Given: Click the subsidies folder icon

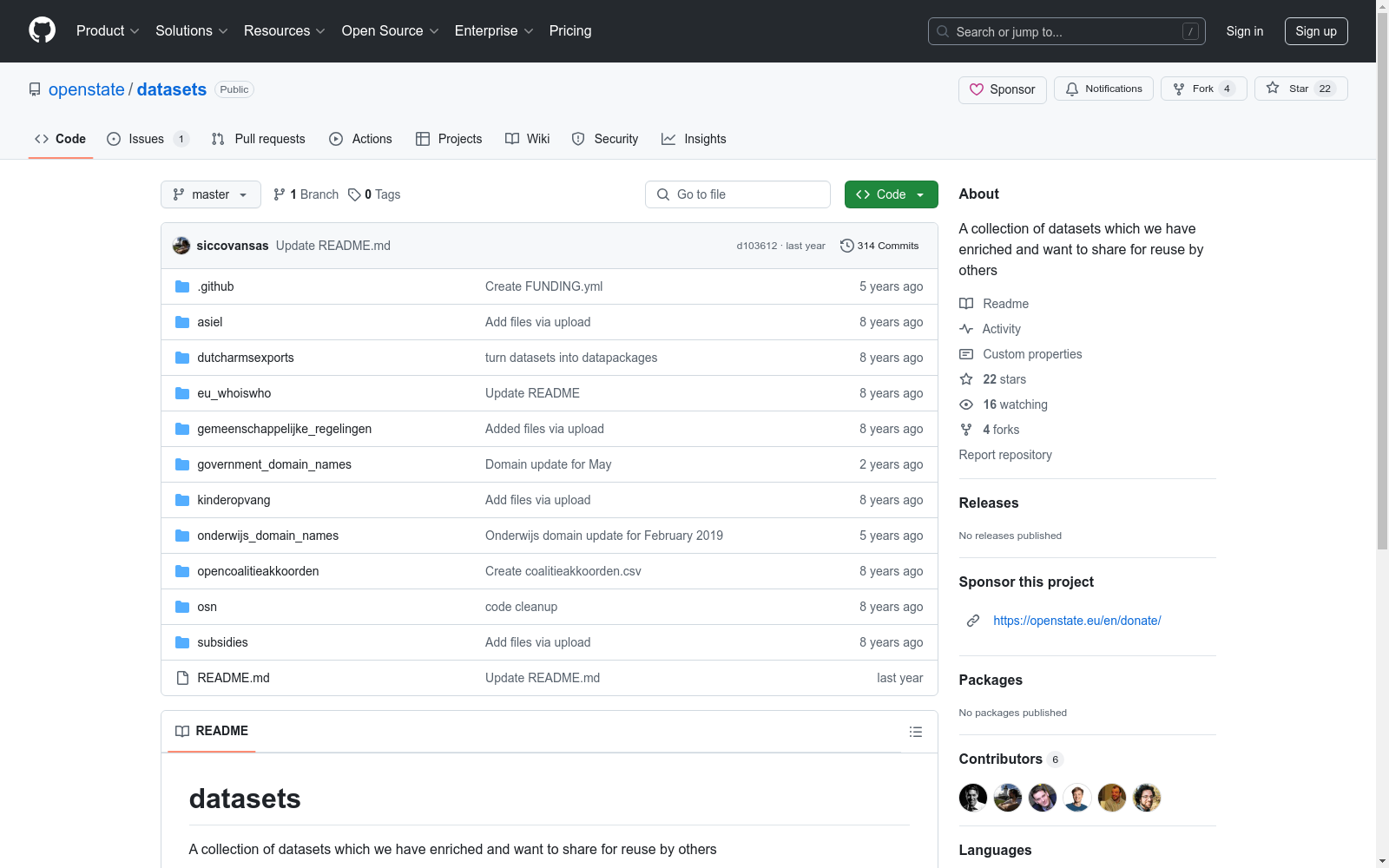Looking at the screenshot, I should (x=182, y=642).
